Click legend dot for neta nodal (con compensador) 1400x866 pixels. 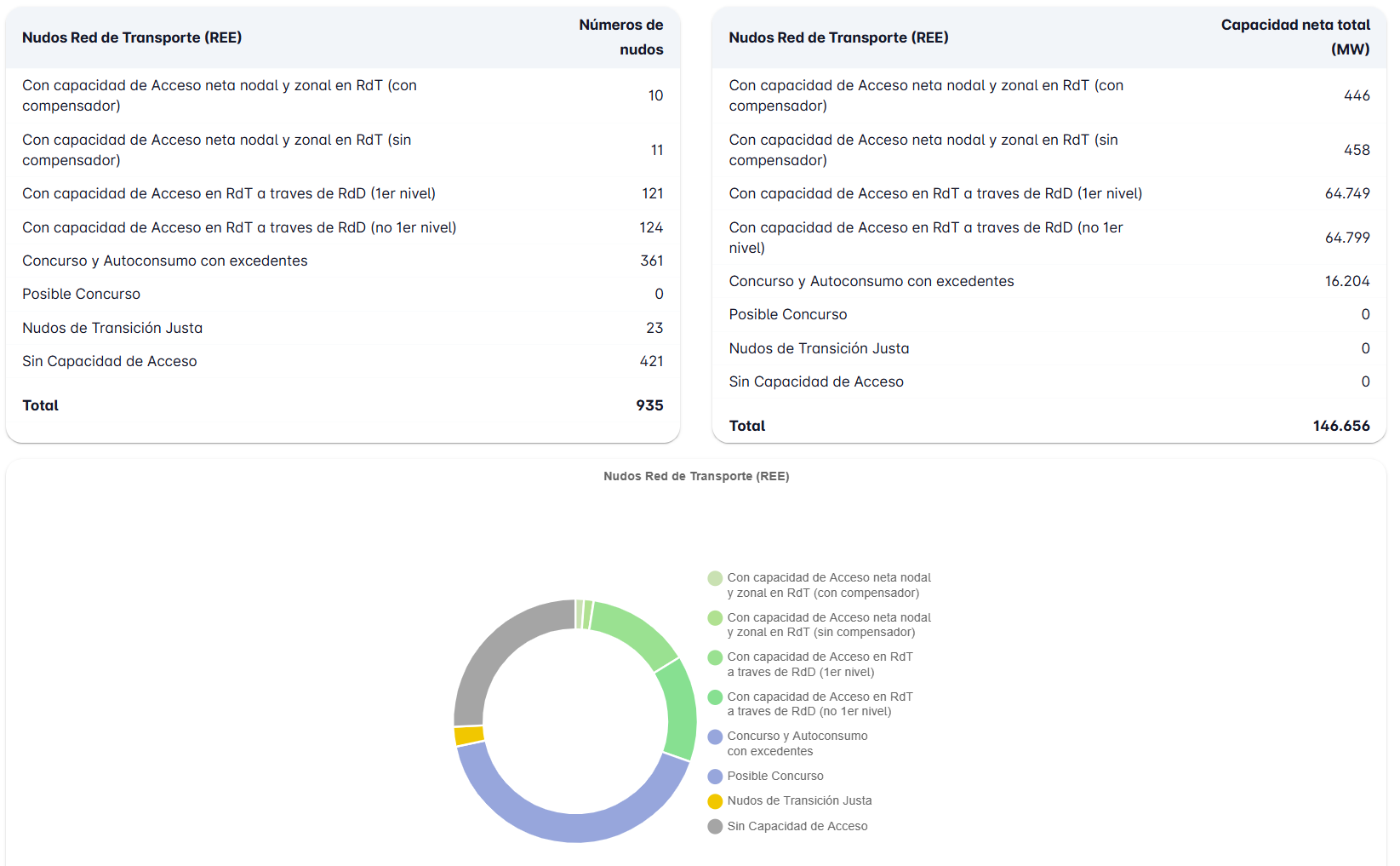715,579
